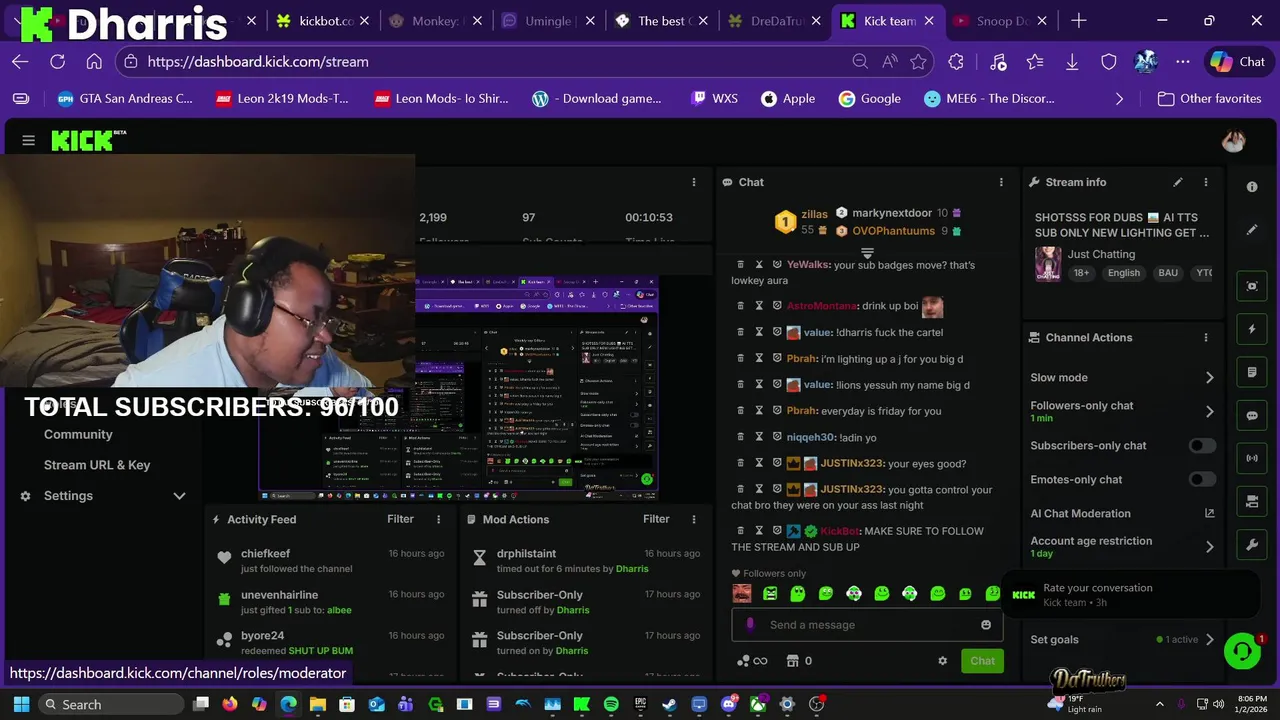
Task: Toggle Subscribers-only chat switch
Action: (x=1202, y=446)
